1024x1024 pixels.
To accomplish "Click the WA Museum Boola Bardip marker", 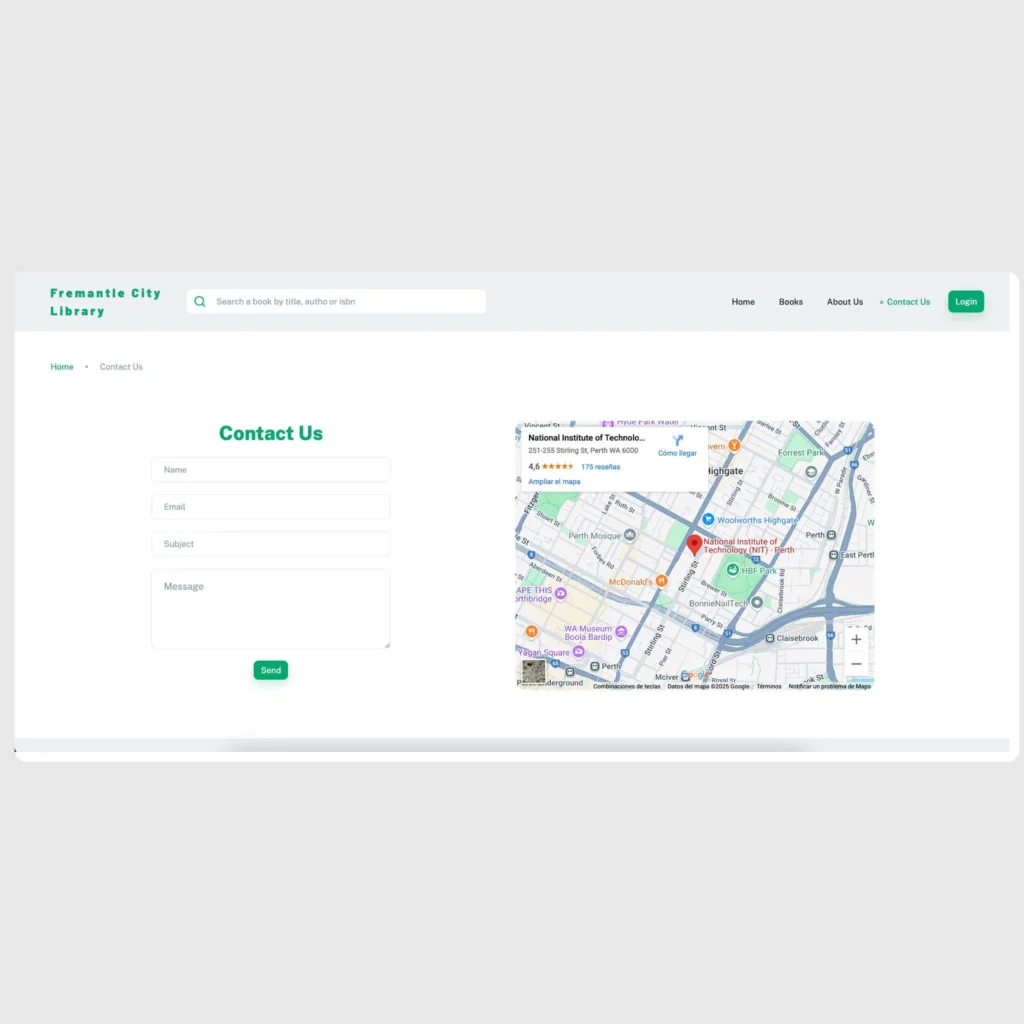I will click(621, 632).
